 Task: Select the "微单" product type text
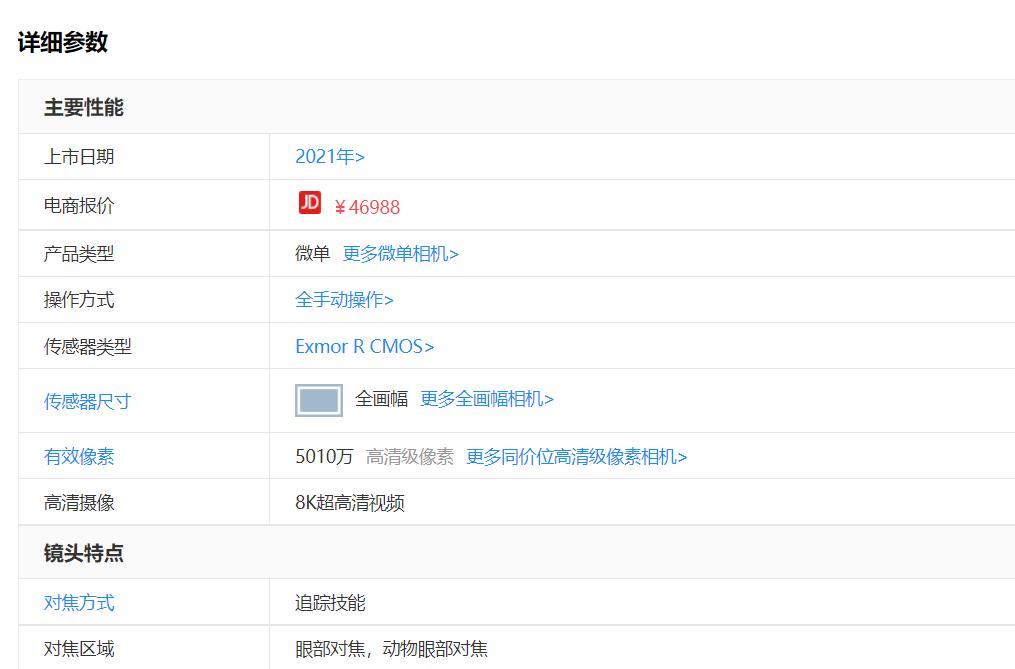(x=309, y=254)
